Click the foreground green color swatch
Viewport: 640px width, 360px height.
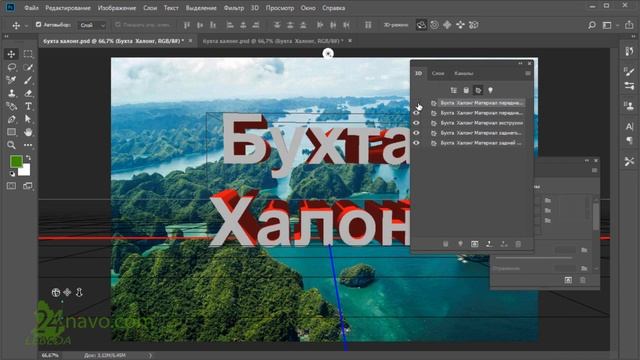tap(16, 162)
